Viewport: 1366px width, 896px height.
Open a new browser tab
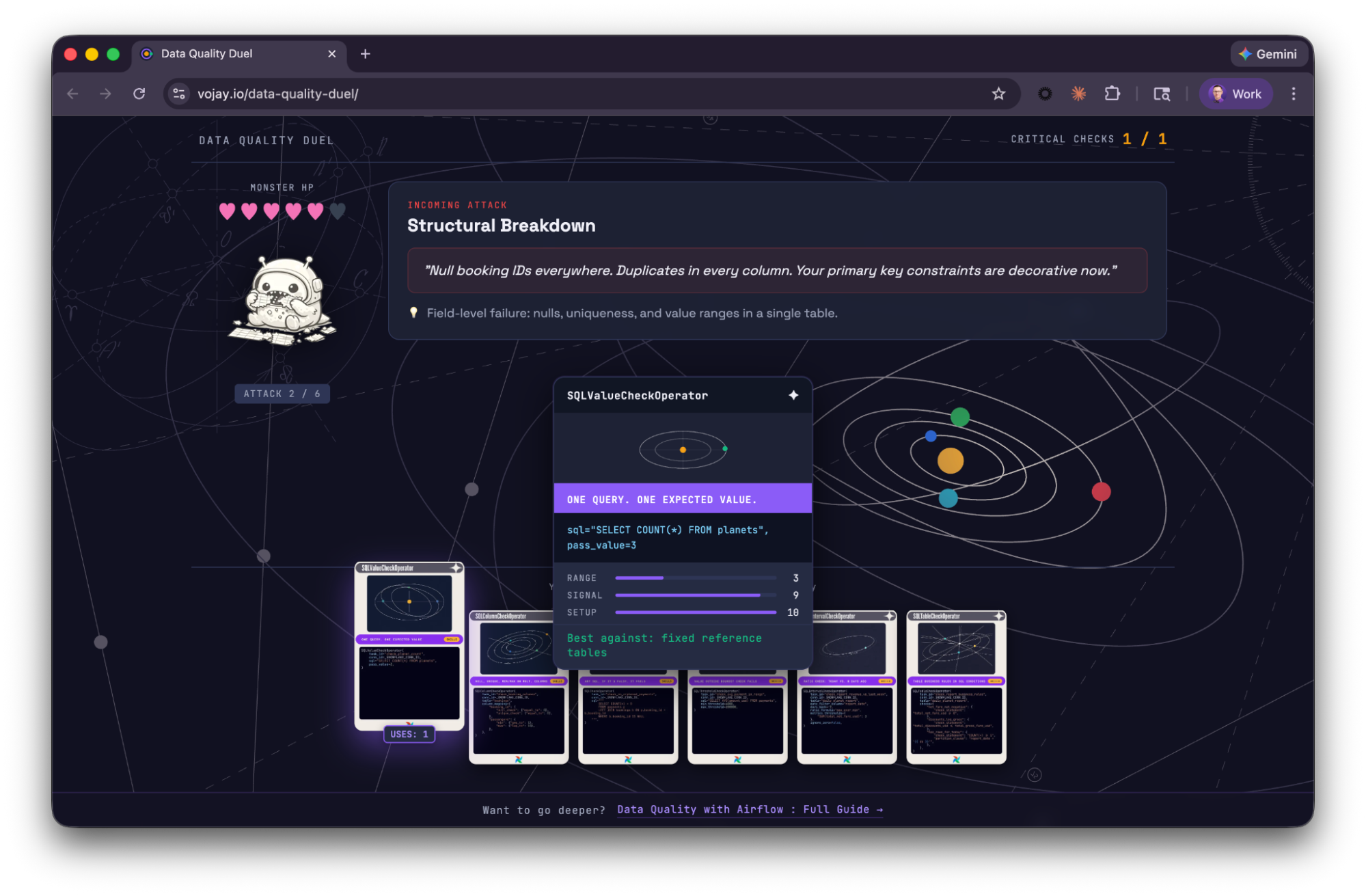click(x=366, y=54)
